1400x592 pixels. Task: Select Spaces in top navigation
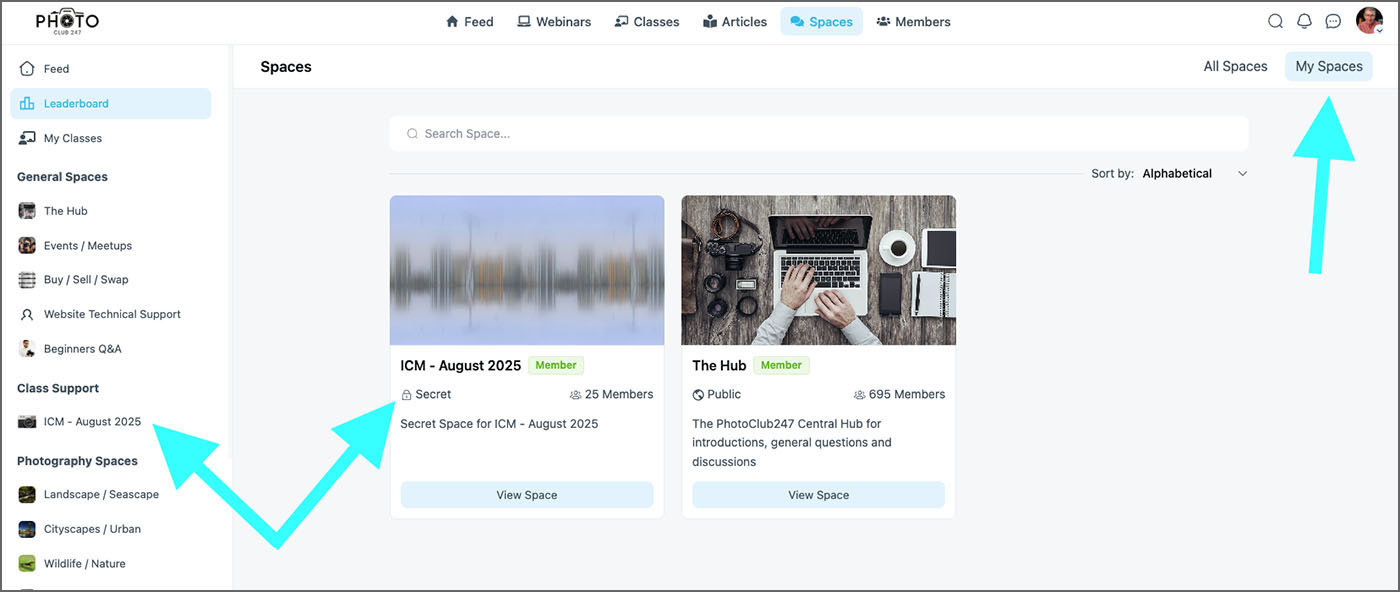(x=821, y=21)
